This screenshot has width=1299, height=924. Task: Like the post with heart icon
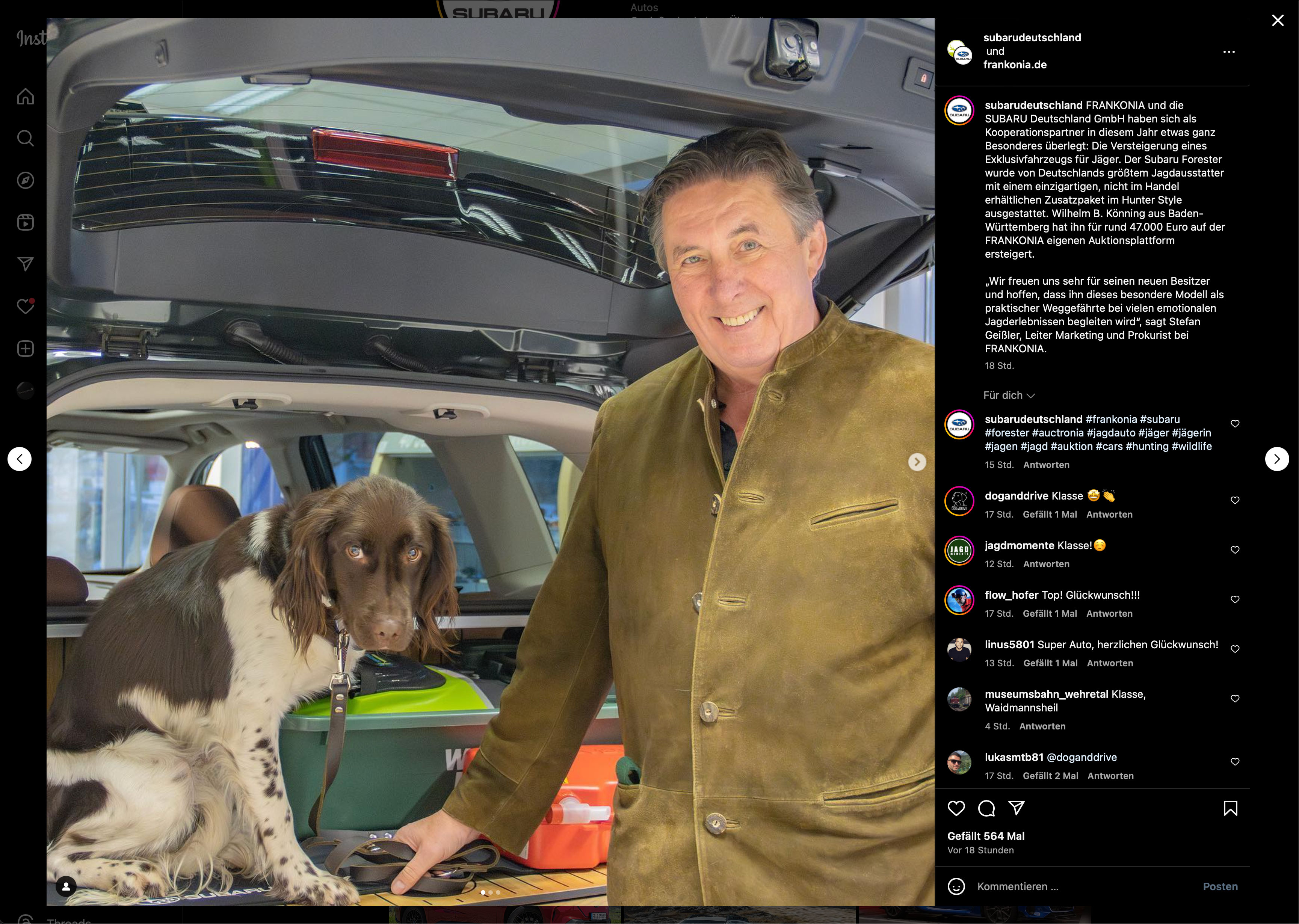956,808
